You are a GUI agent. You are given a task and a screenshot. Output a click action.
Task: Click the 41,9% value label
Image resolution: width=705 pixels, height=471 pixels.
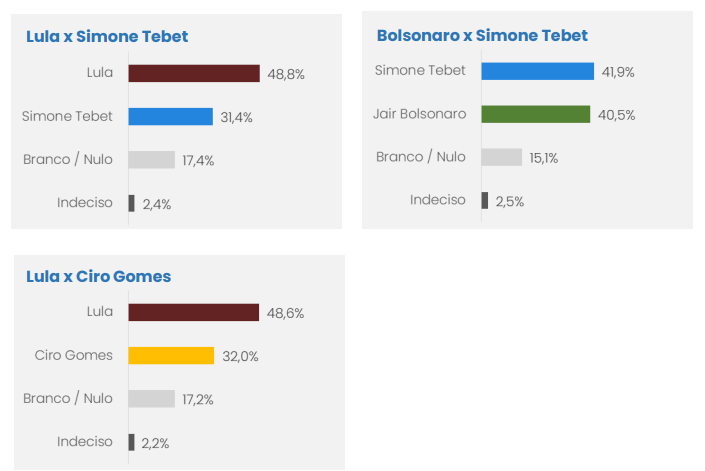pos(618,72)
